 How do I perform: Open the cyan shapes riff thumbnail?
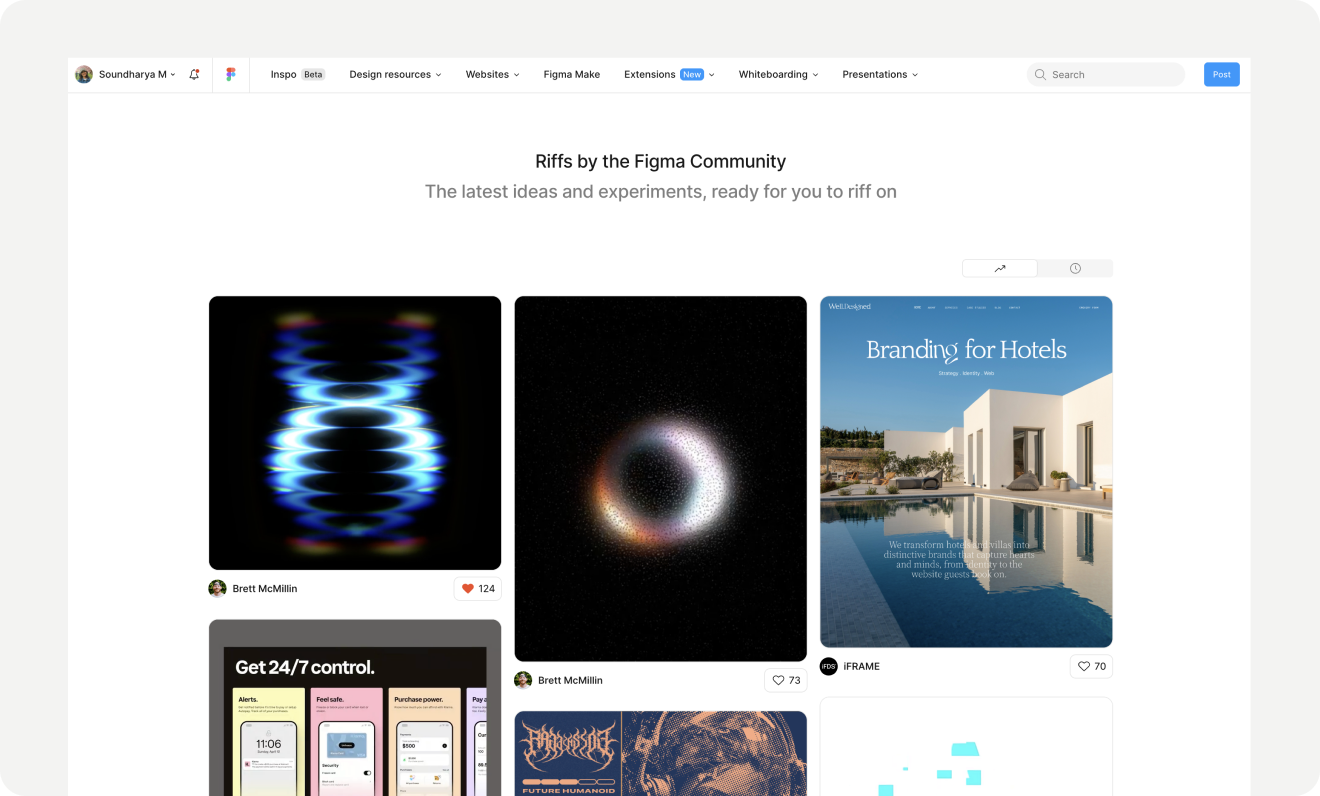(966, 747)
